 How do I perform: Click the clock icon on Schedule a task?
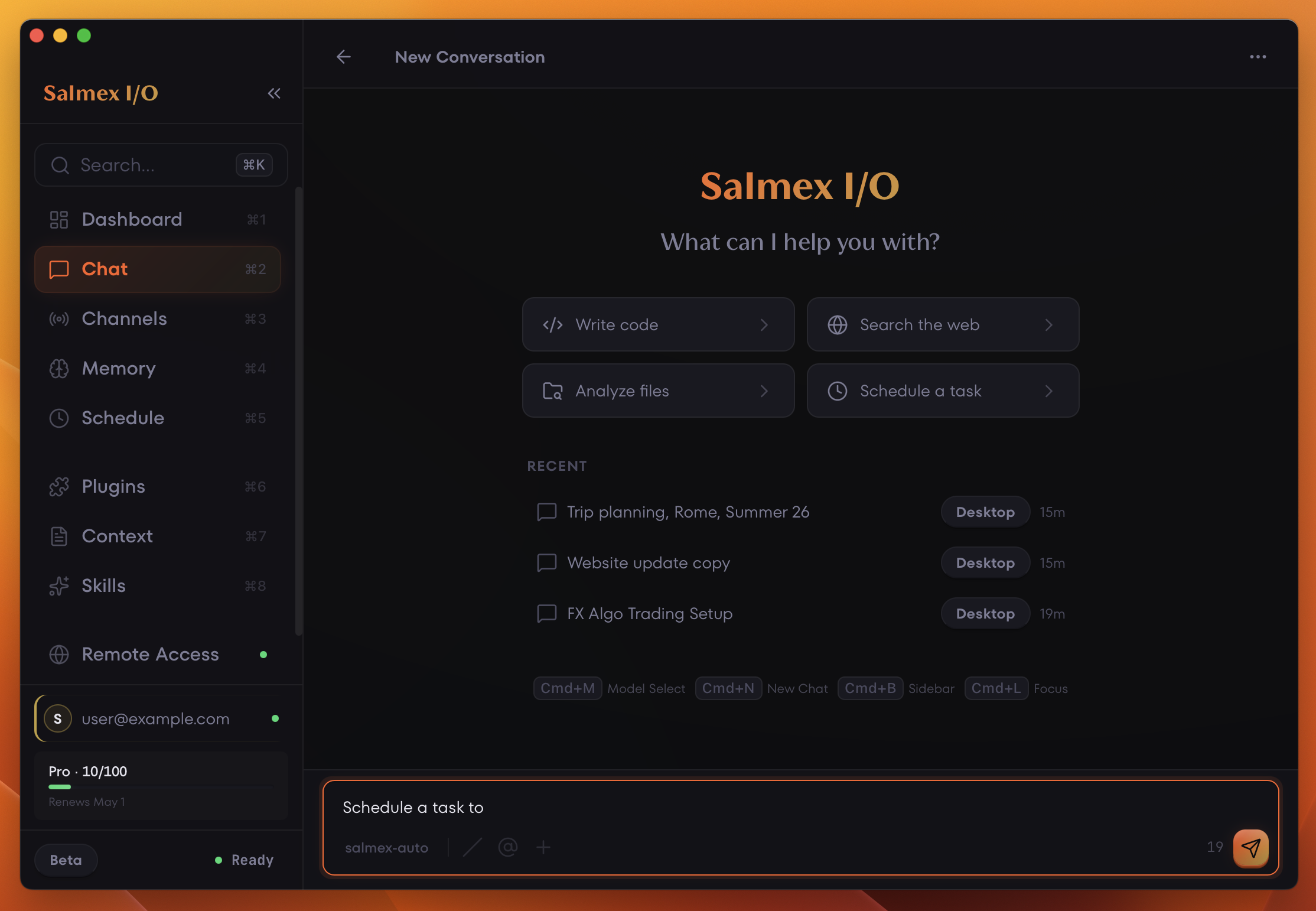pos(838,391)
